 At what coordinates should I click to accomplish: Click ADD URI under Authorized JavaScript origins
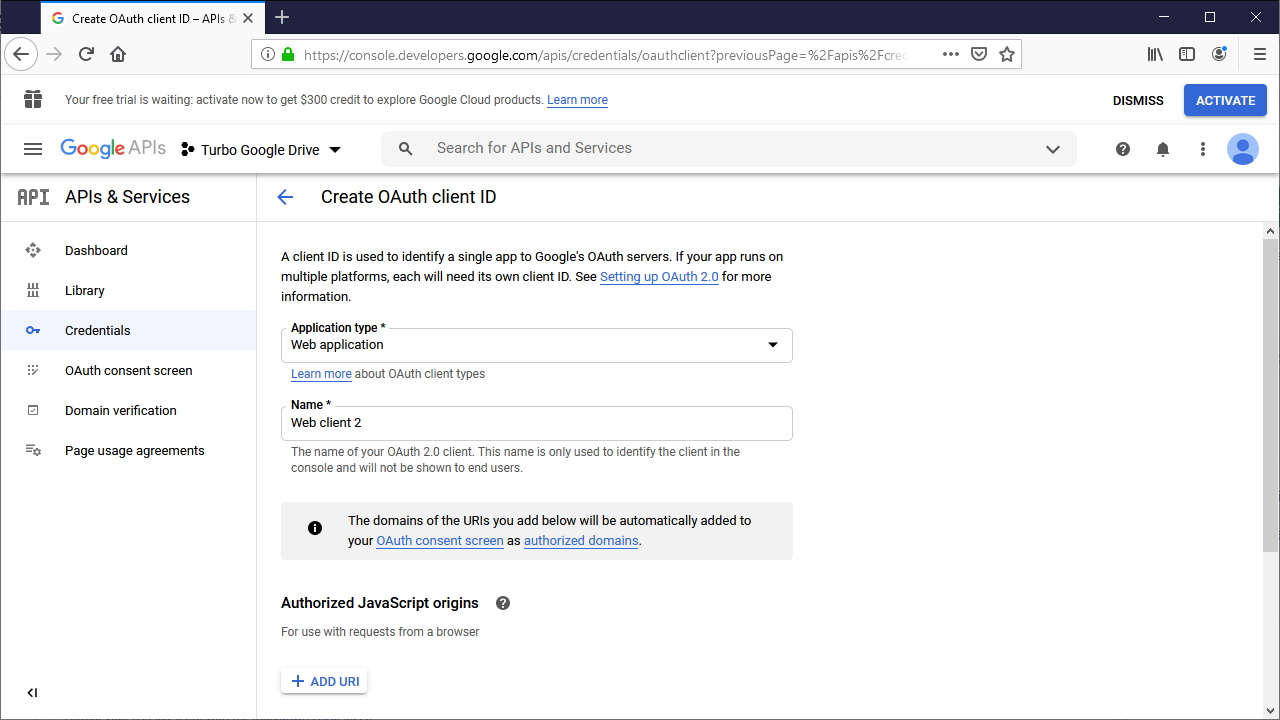[x=323, y=680]
